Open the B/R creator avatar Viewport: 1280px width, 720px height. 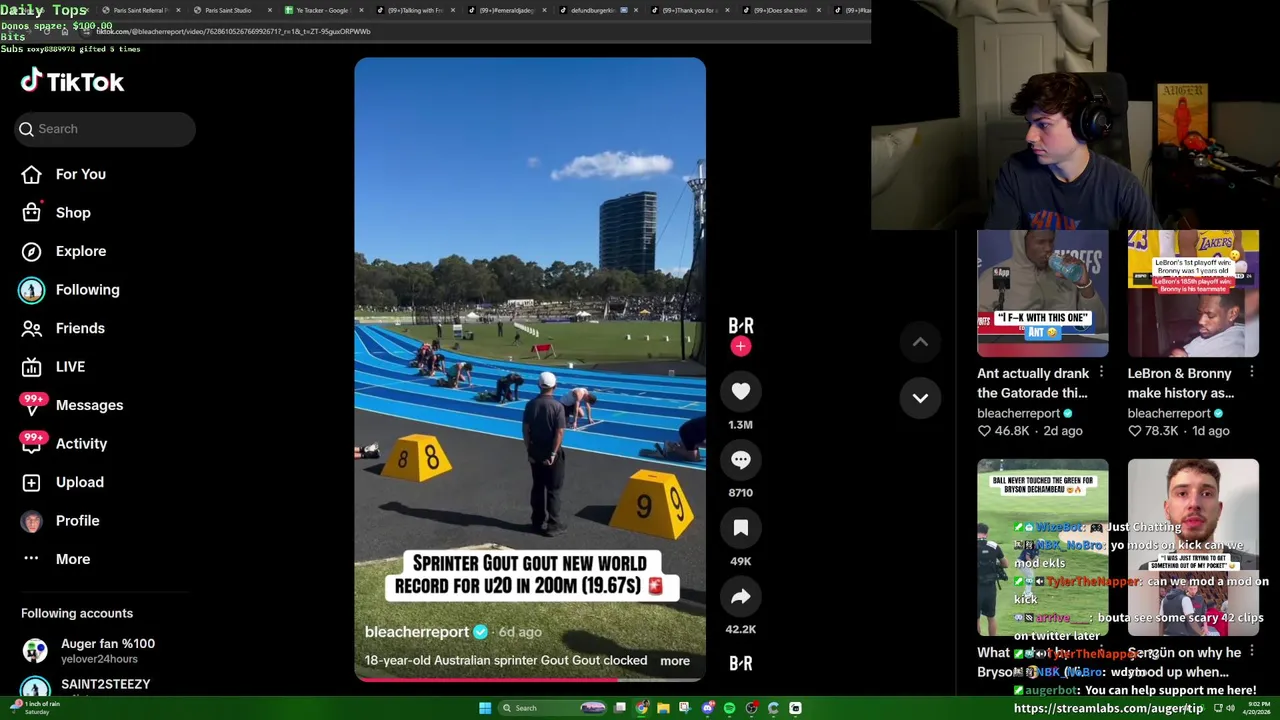tap(740, 326)
